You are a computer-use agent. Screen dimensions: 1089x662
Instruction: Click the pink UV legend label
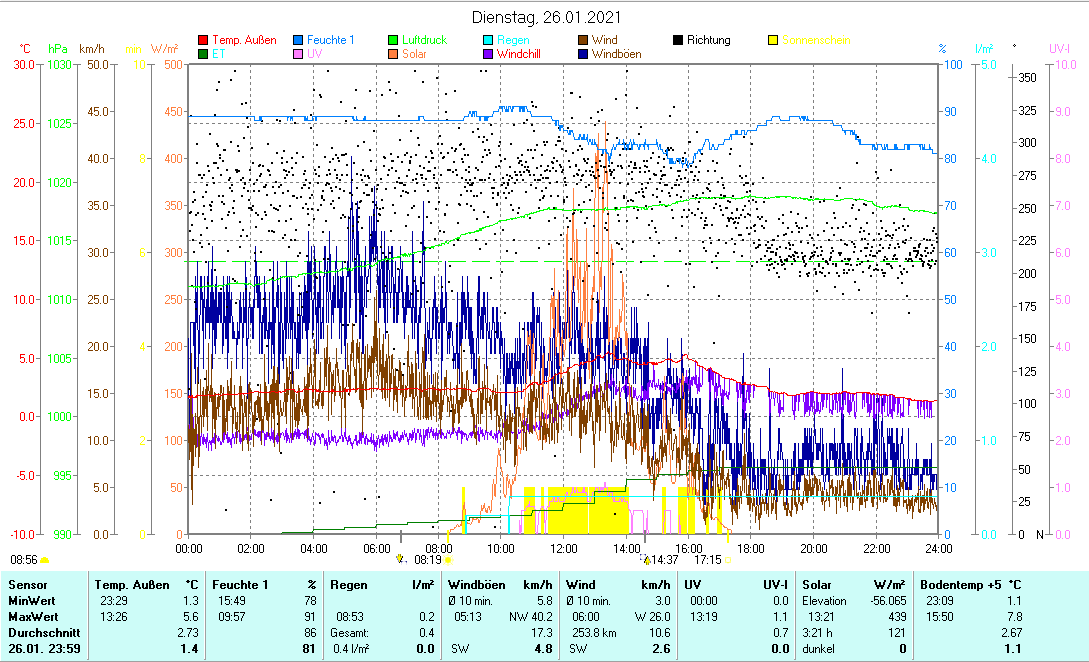point(315,54)
